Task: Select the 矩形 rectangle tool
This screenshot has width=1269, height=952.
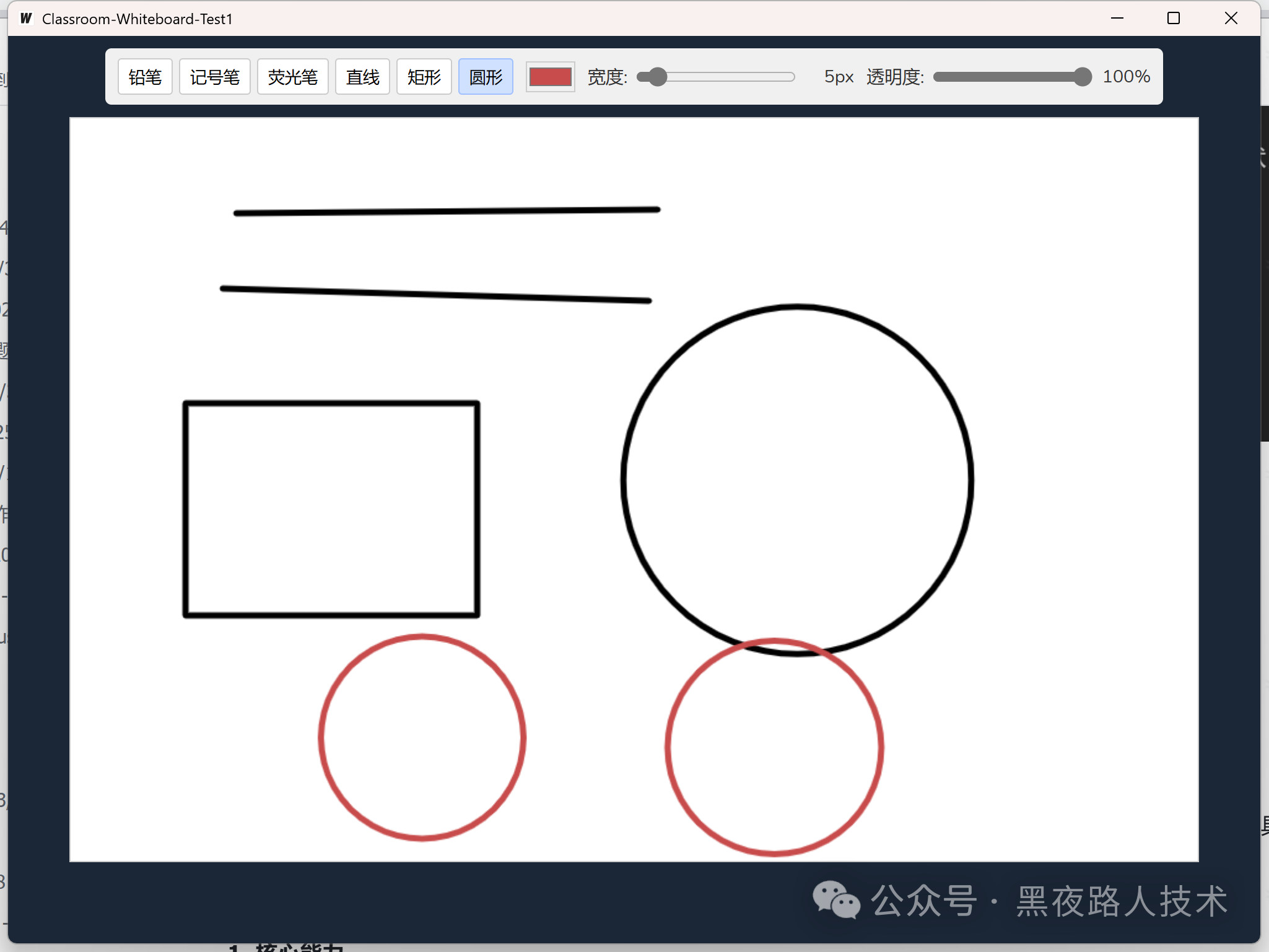Action: 424,77
